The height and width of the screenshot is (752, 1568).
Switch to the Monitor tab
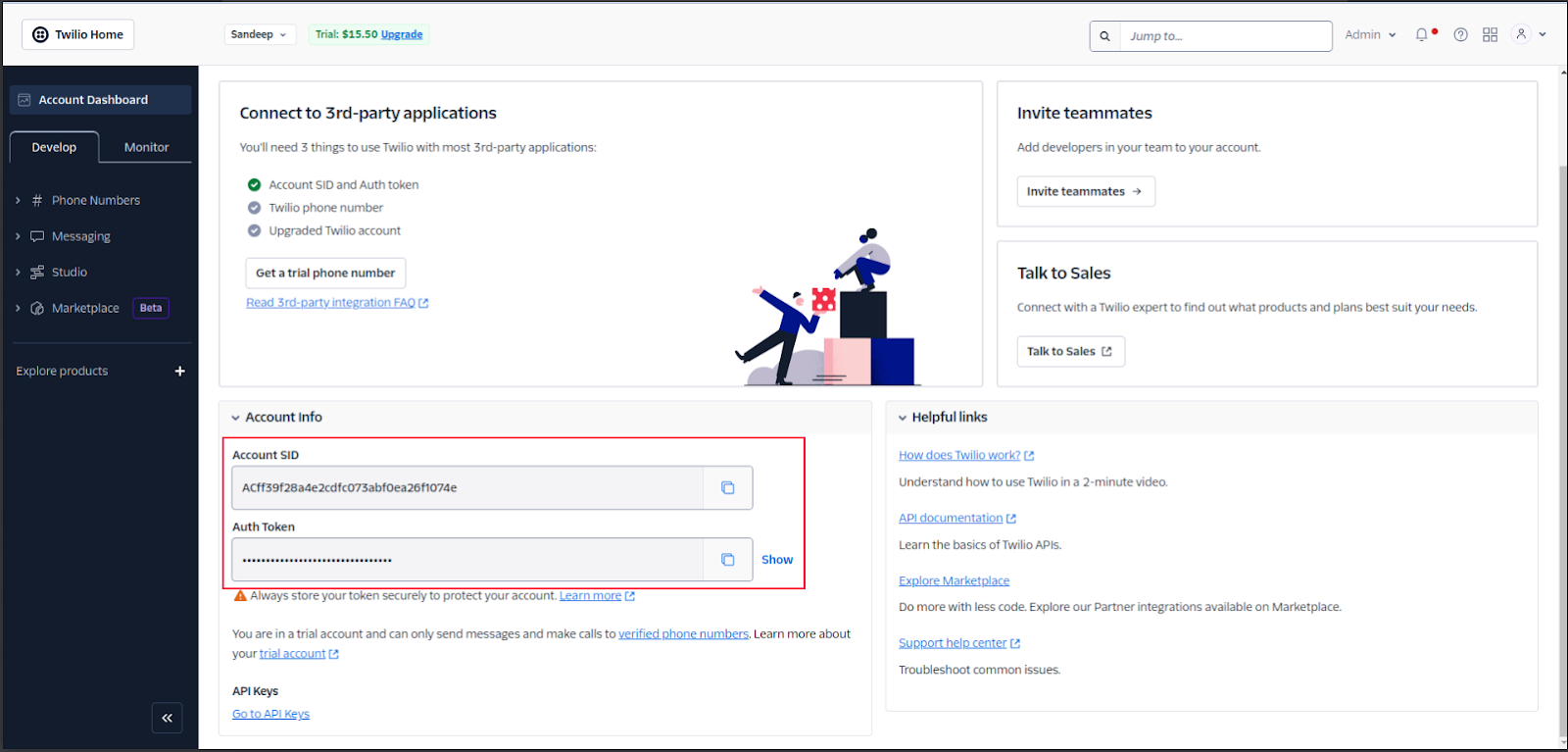[x=146, y=147]
